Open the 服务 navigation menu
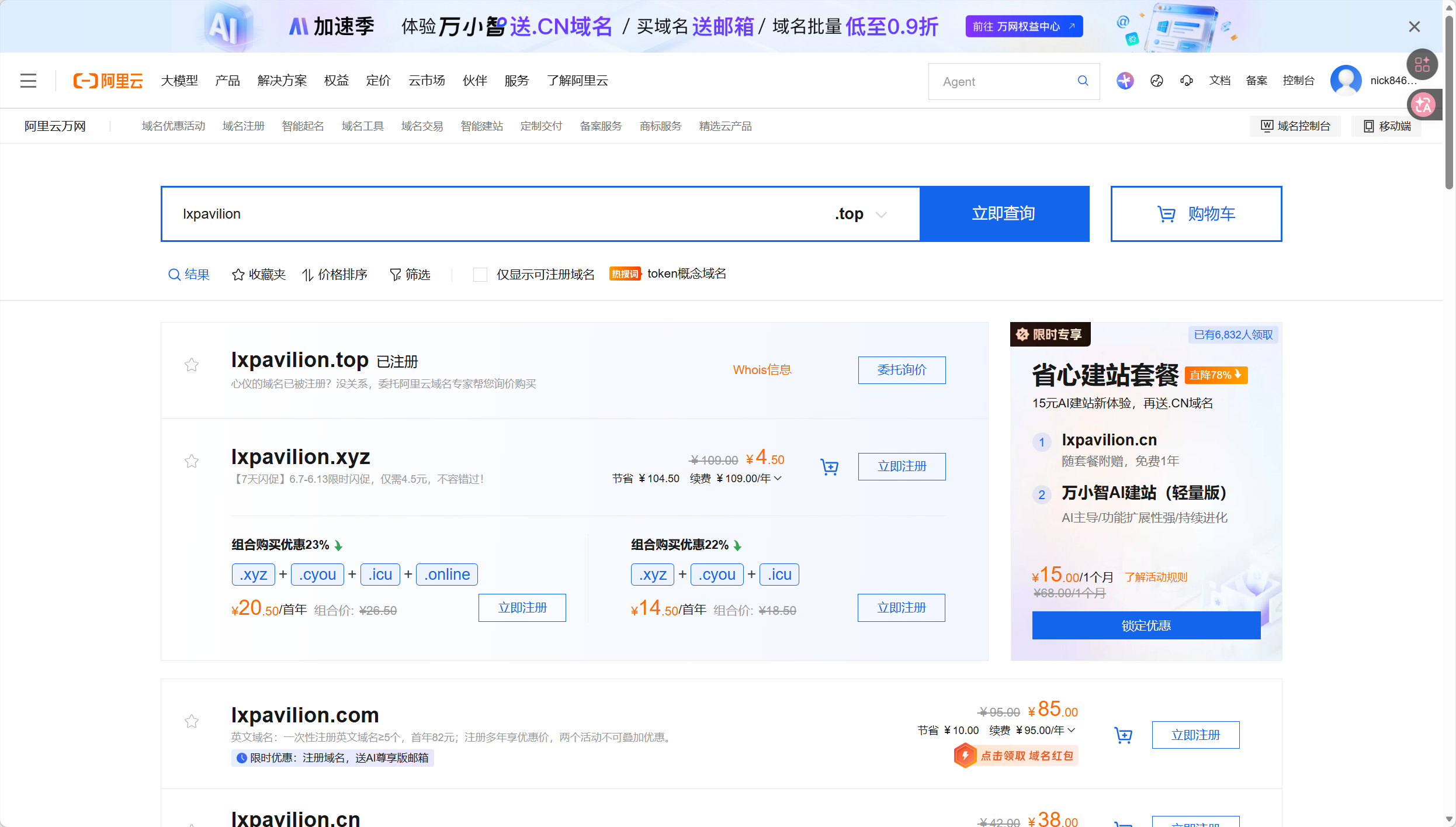This screenshot has width=1456, height=827. coord(517,81)
